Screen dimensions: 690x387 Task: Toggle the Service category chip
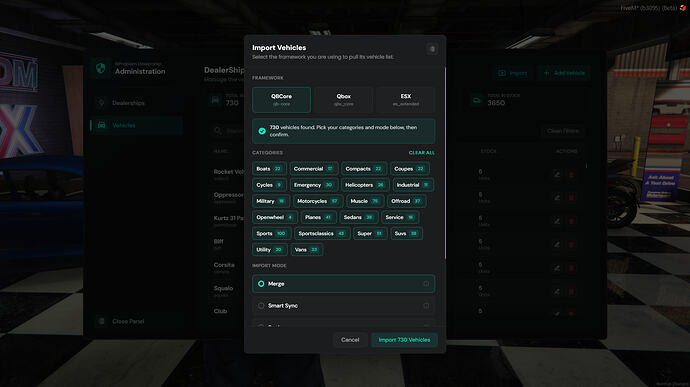coord(400,217)
